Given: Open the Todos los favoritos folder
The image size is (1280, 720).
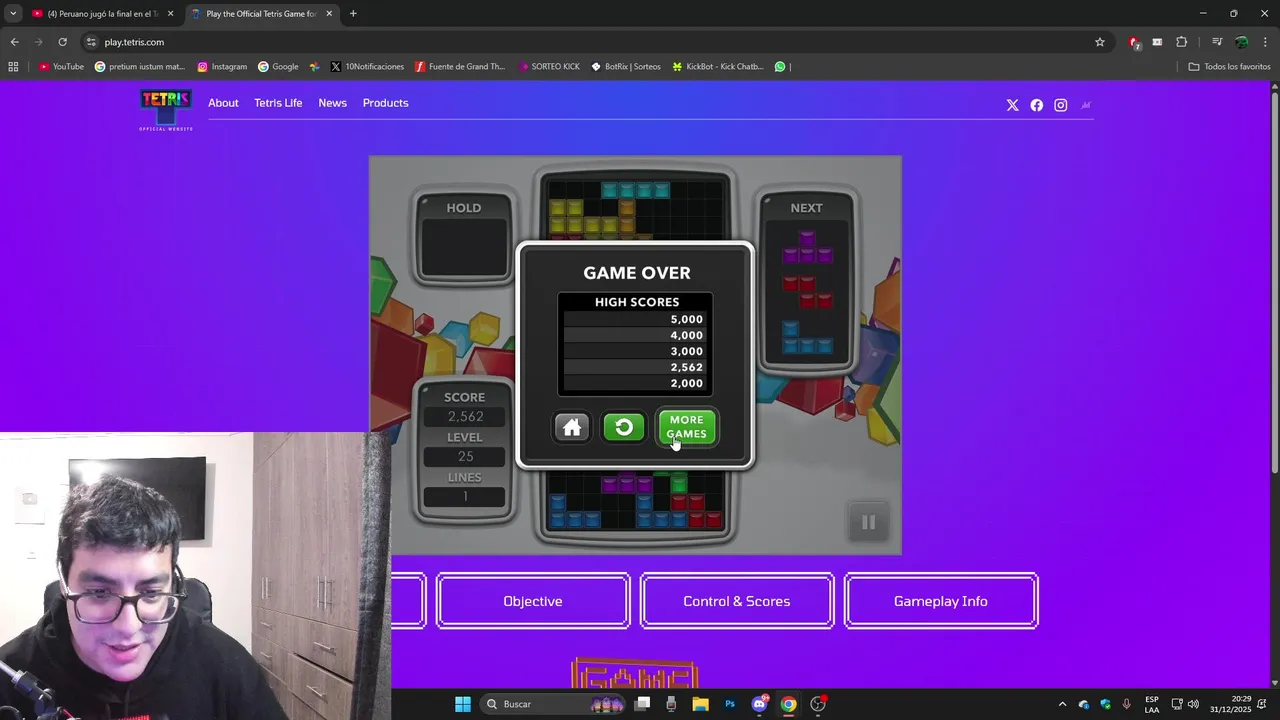Looking at the screenshot, I should (1229, 67).
